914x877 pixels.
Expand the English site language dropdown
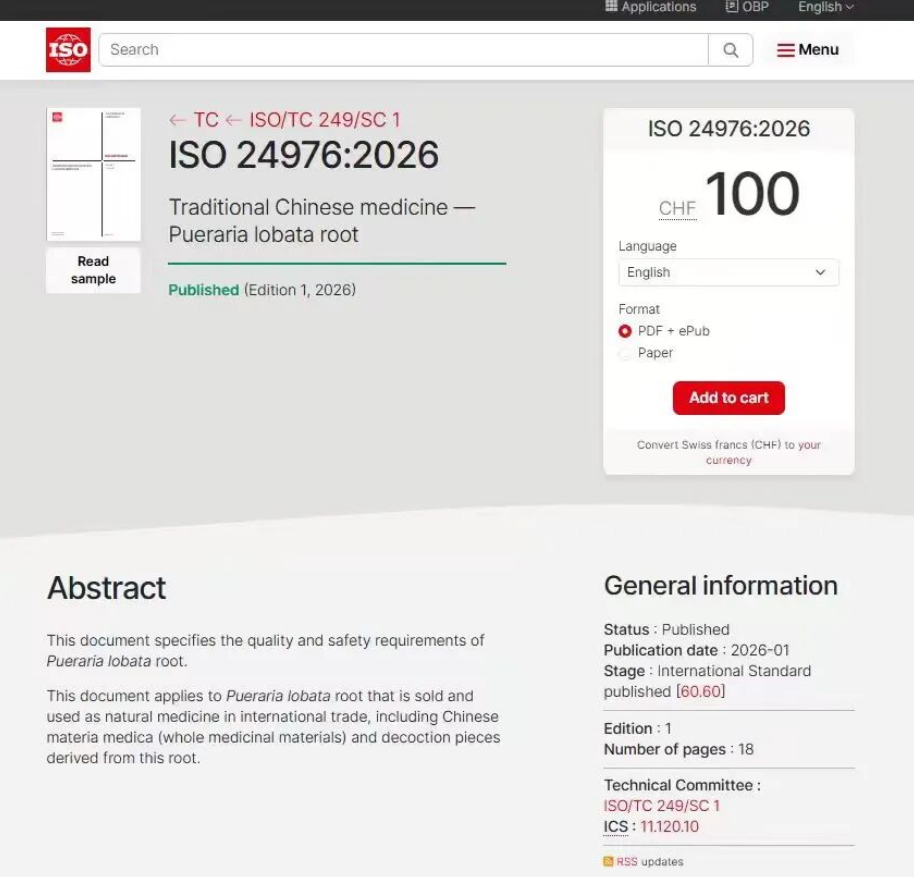click(x=825, y=7)
